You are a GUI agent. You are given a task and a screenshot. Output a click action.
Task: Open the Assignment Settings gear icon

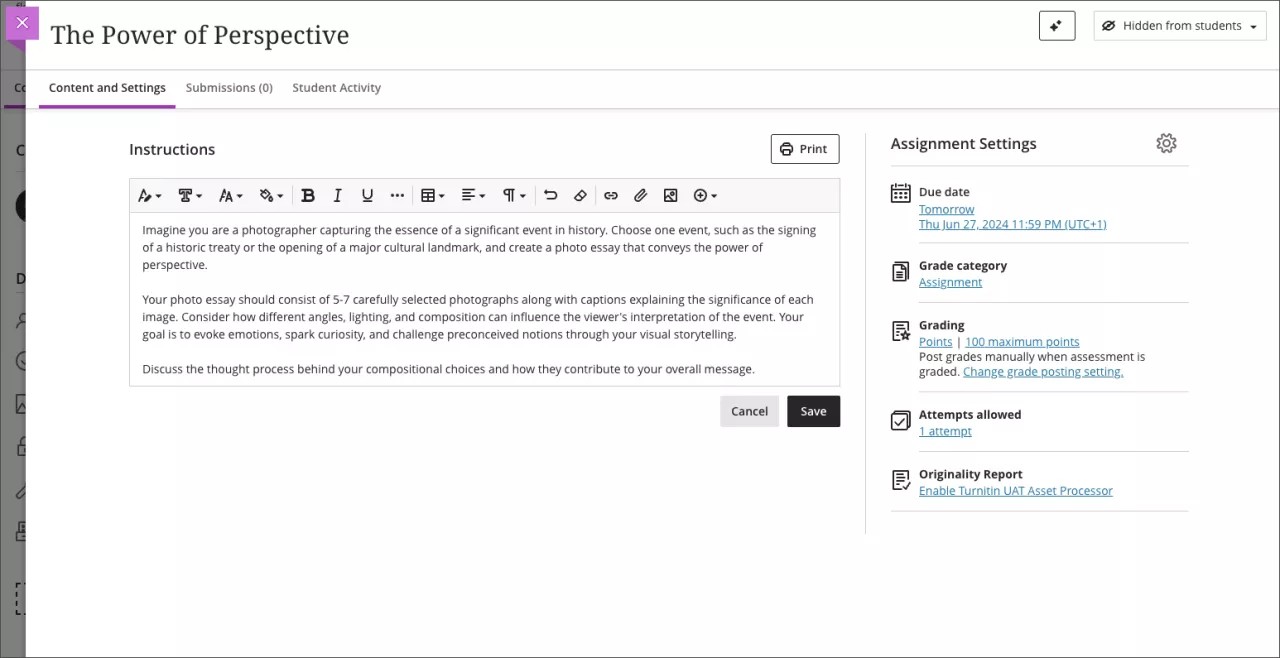click(1166, 143)
